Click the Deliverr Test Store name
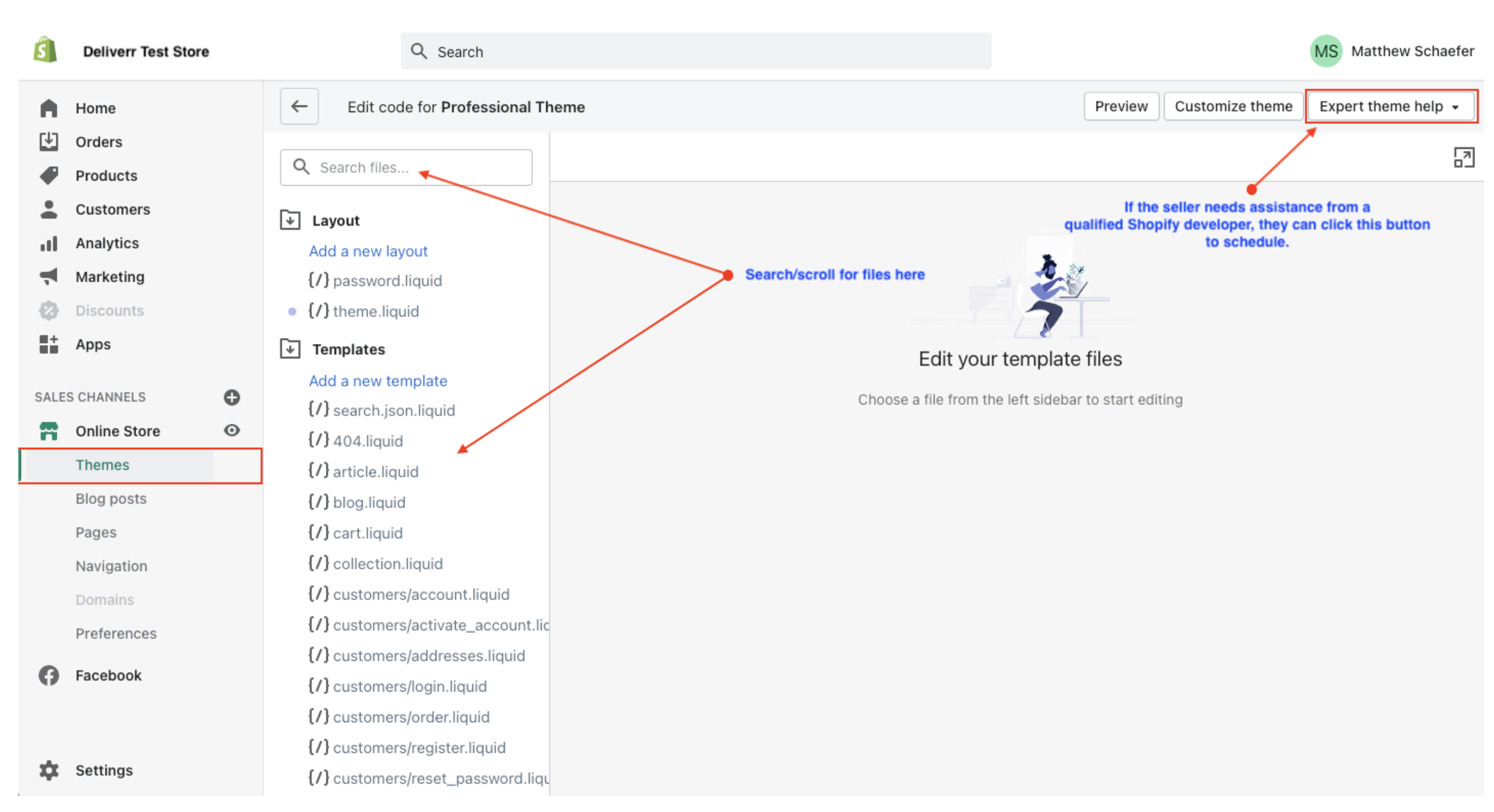 pyautogui.click(x=146, y=51)
